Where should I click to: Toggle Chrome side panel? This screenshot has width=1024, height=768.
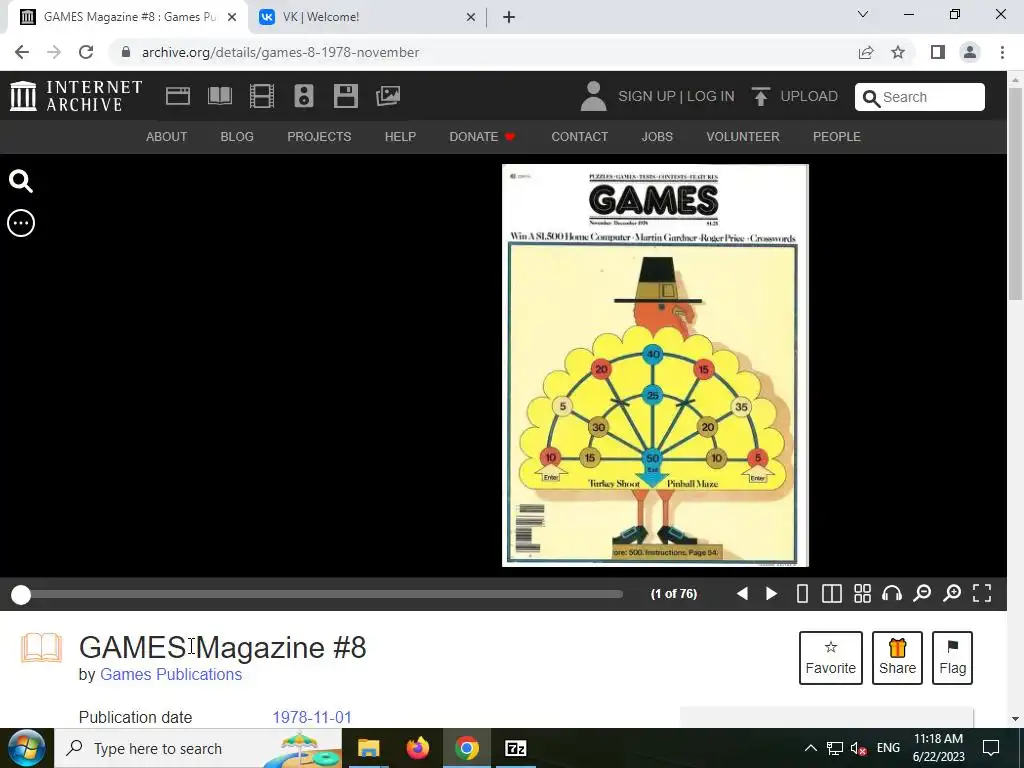coord(938,52)
